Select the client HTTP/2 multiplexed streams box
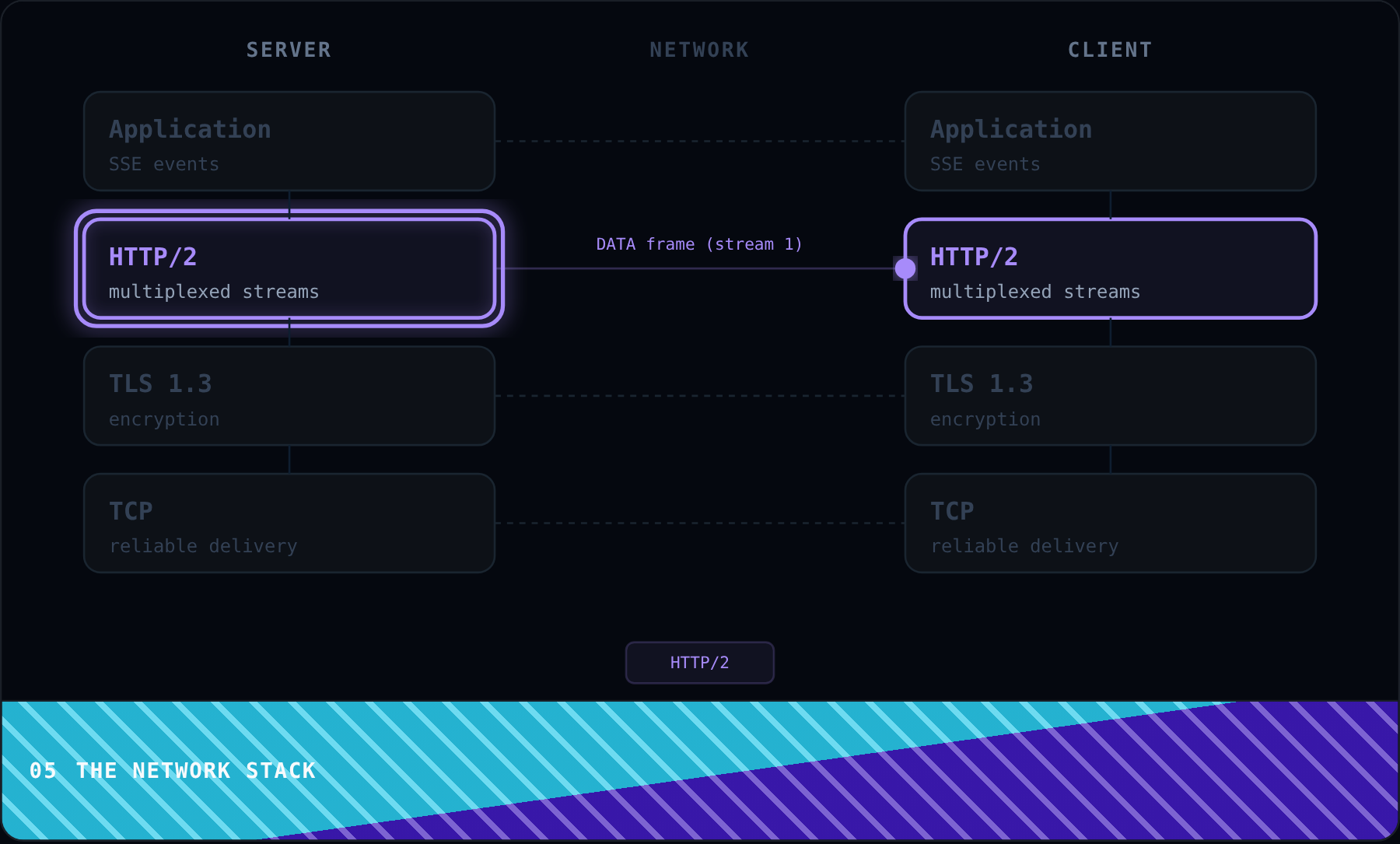Viewport: 1400px width, 844px height. pyautogui.click(x=1110, y=268)
